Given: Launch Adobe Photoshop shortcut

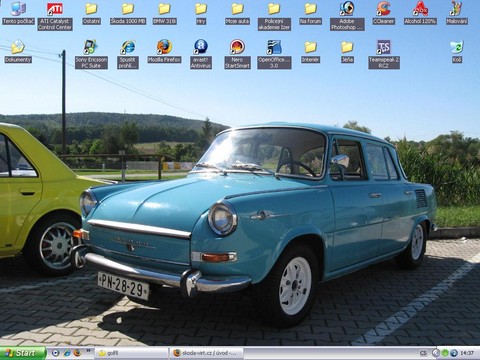Looking at the screenshot, I should coord(347,16).
